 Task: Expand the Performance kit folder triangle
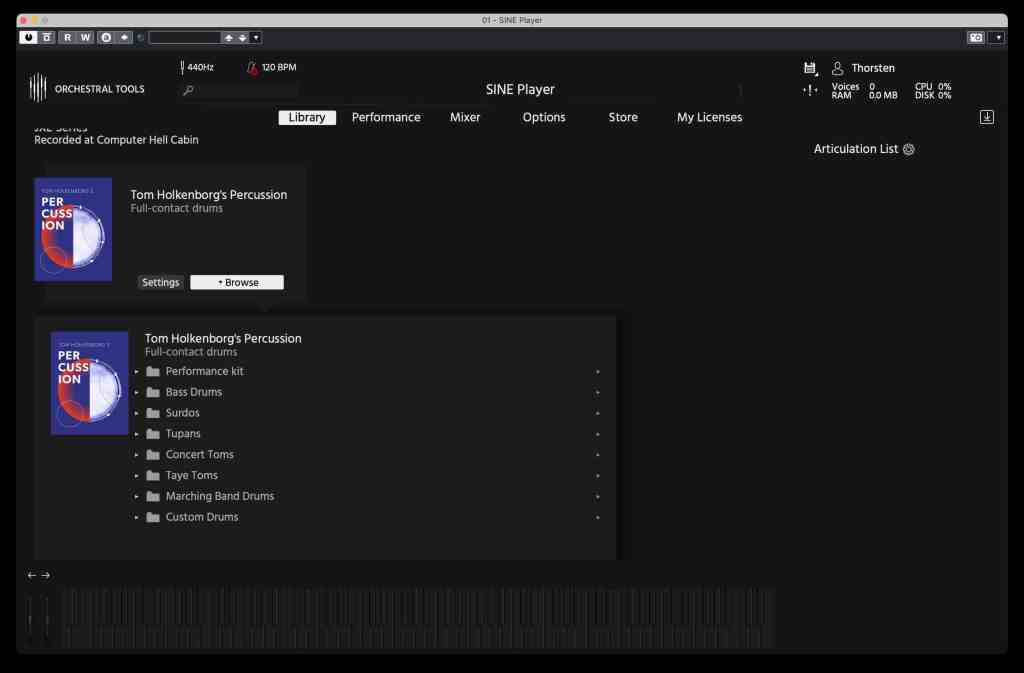point(136,371)
